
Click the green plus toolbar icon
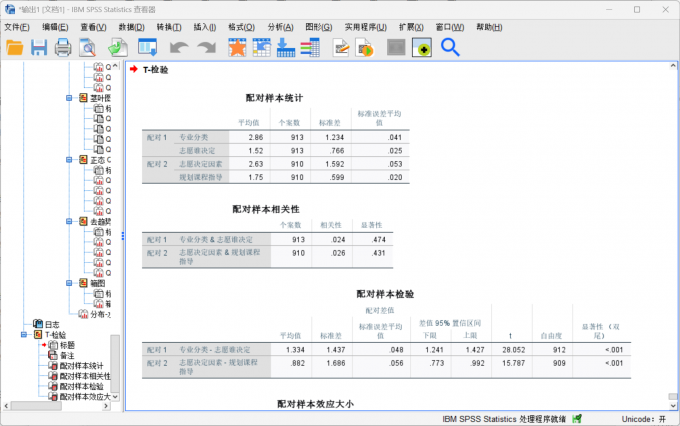coord(422,47)
